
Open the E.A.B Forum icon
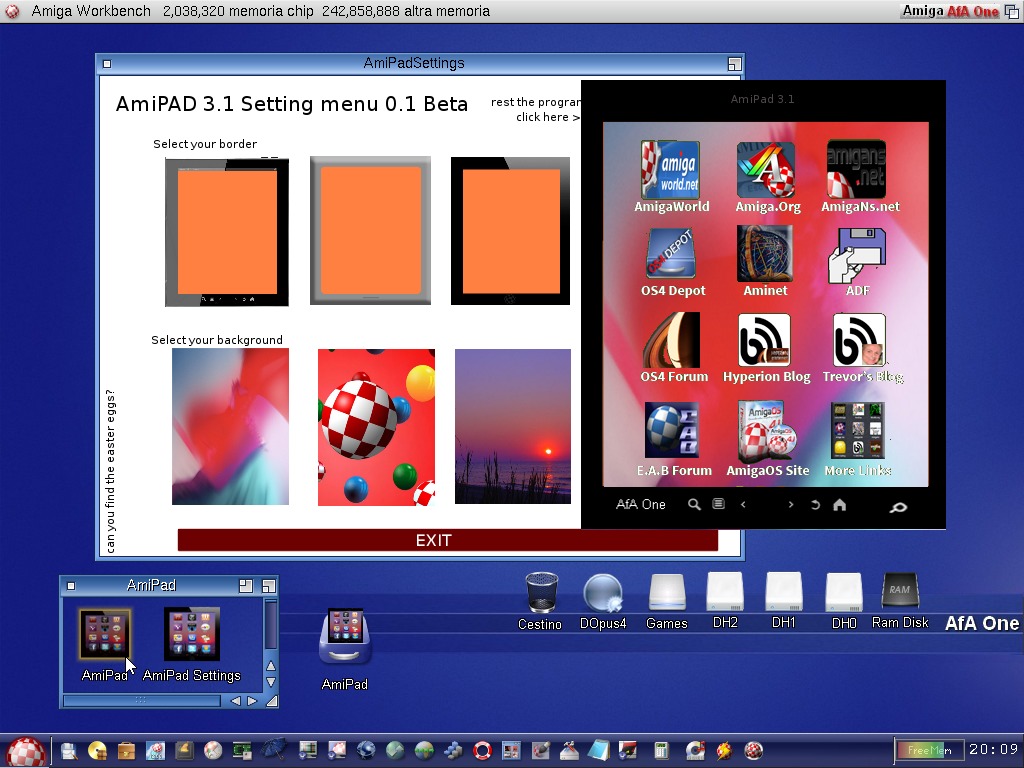672,430
